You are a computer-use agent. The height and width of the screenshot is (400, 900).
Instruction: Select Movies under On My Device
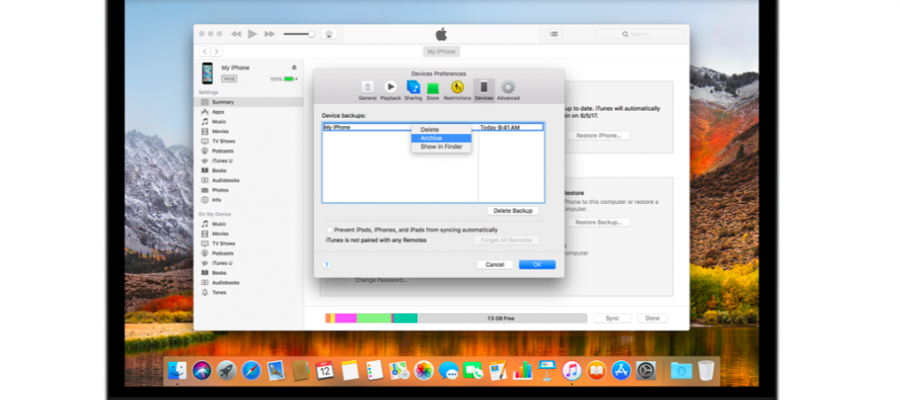pyautogui.click(x=249, y=234)
